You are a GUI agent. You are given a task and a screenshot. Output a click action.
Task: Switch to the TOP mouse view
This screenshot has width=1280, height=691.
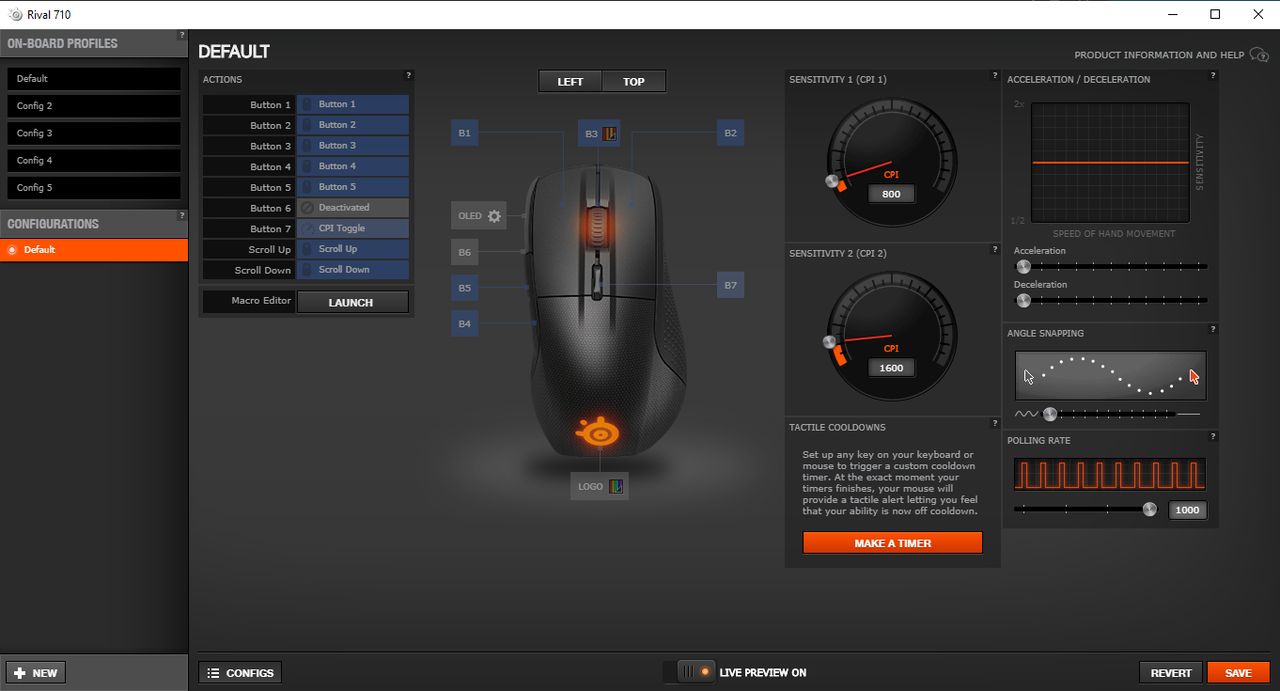coord(634,81)
